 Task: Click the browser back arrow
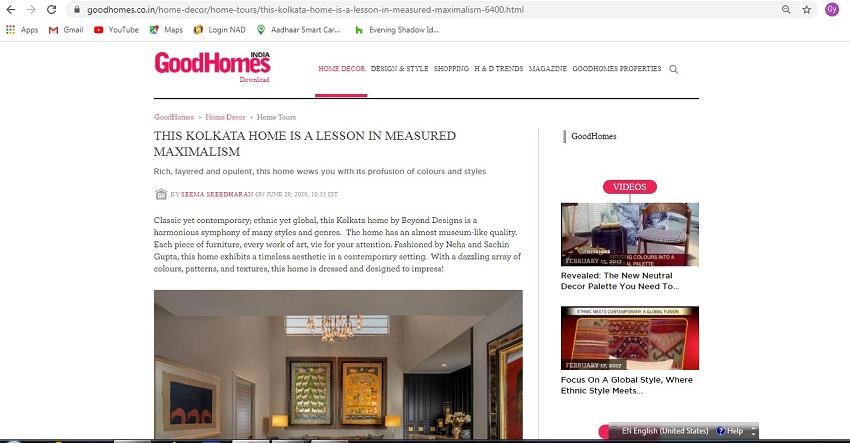(10, 10)
